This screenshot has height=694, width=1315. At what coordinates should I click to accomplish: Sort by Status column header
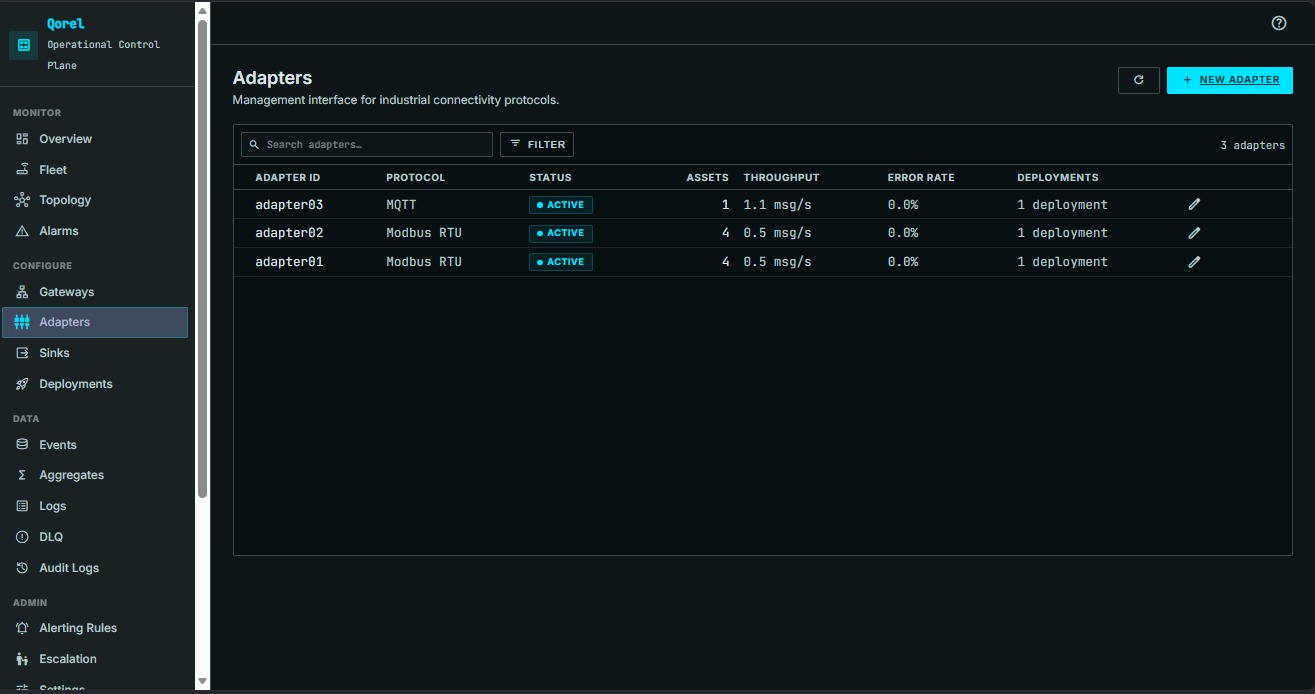click(550, 178)
